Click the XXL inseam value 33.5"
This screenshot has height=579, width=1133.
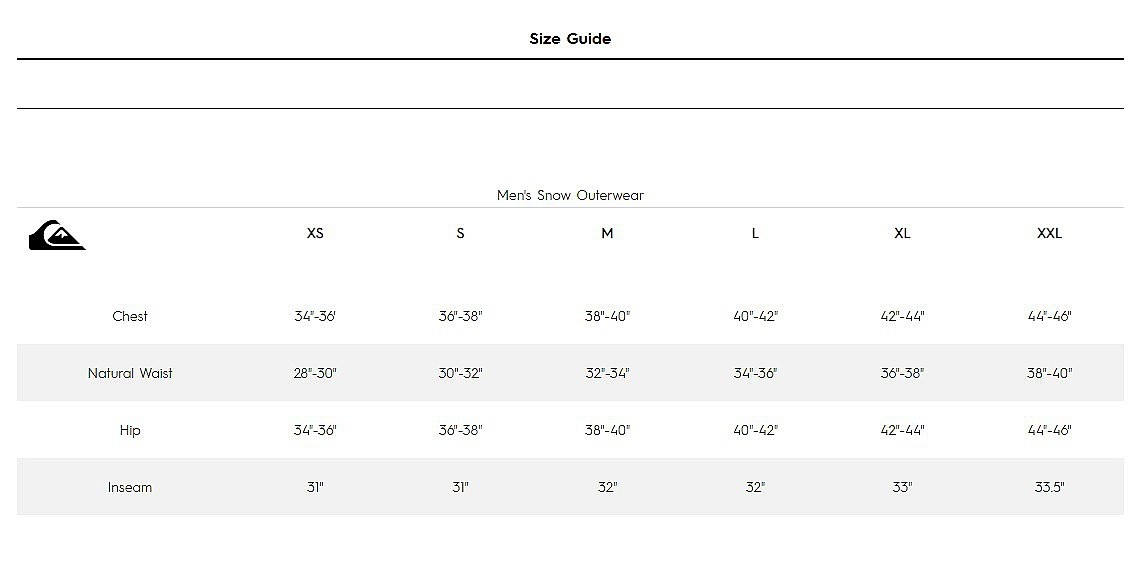[1049, 487]
